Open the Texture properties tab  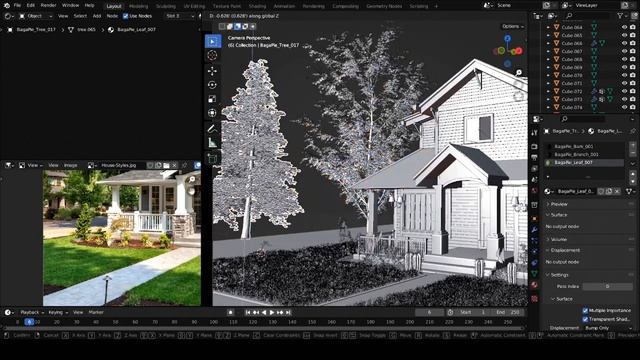click(x=534, y=298)
